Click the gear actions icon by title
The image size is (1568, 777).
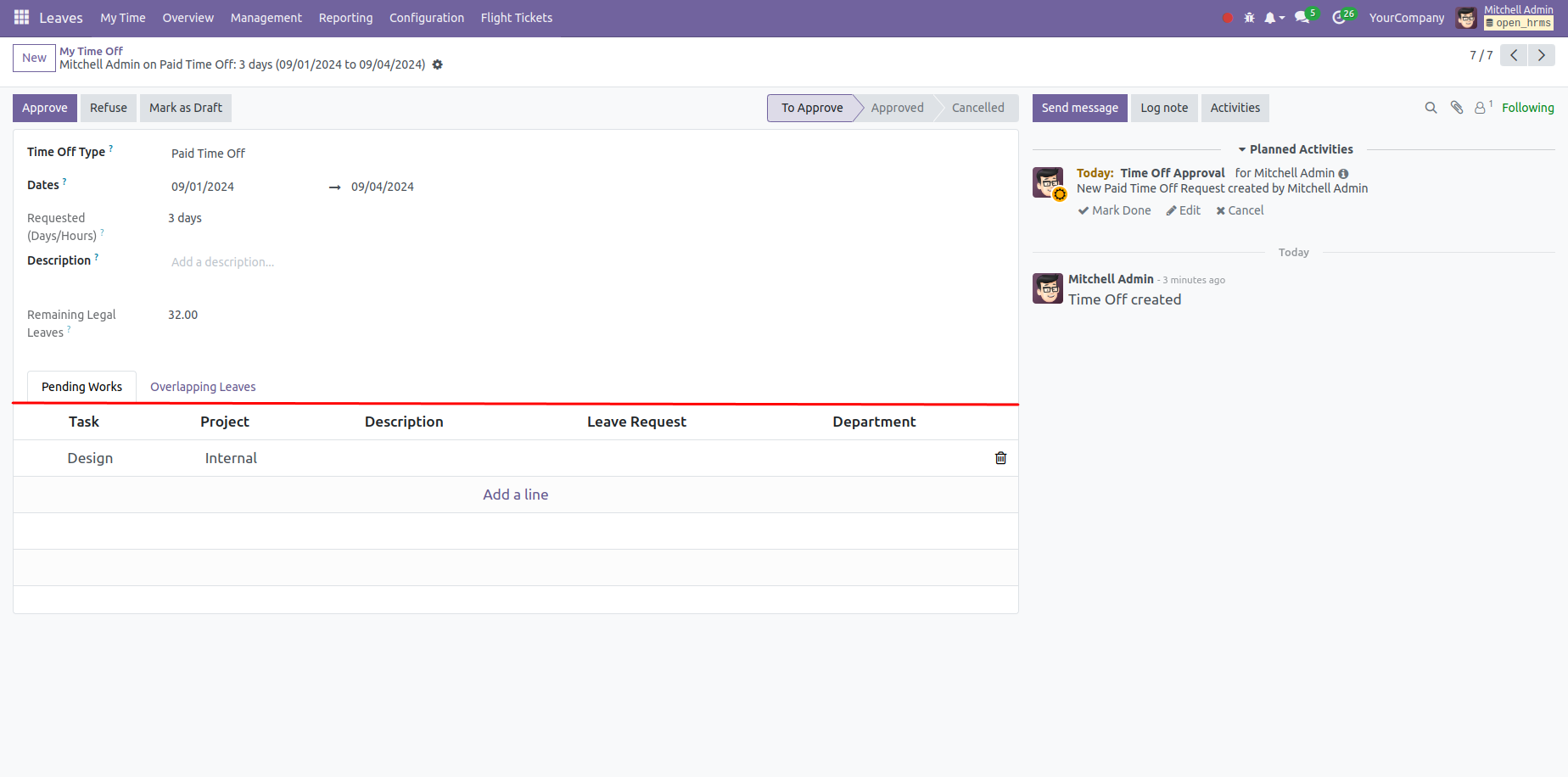[x=438, y=64]
